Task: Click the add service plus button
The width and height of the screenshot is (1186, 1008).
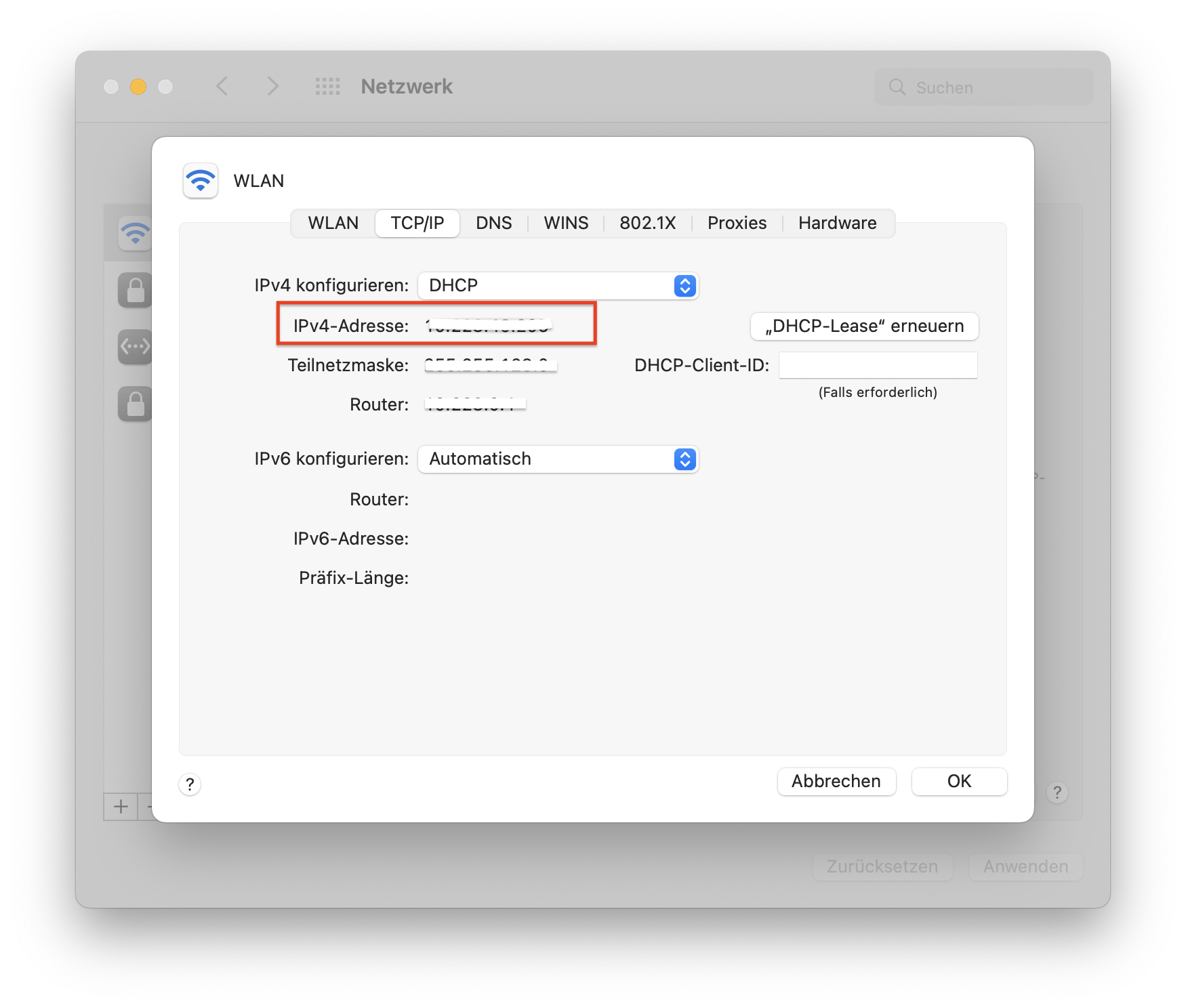Action: point(121,806)
